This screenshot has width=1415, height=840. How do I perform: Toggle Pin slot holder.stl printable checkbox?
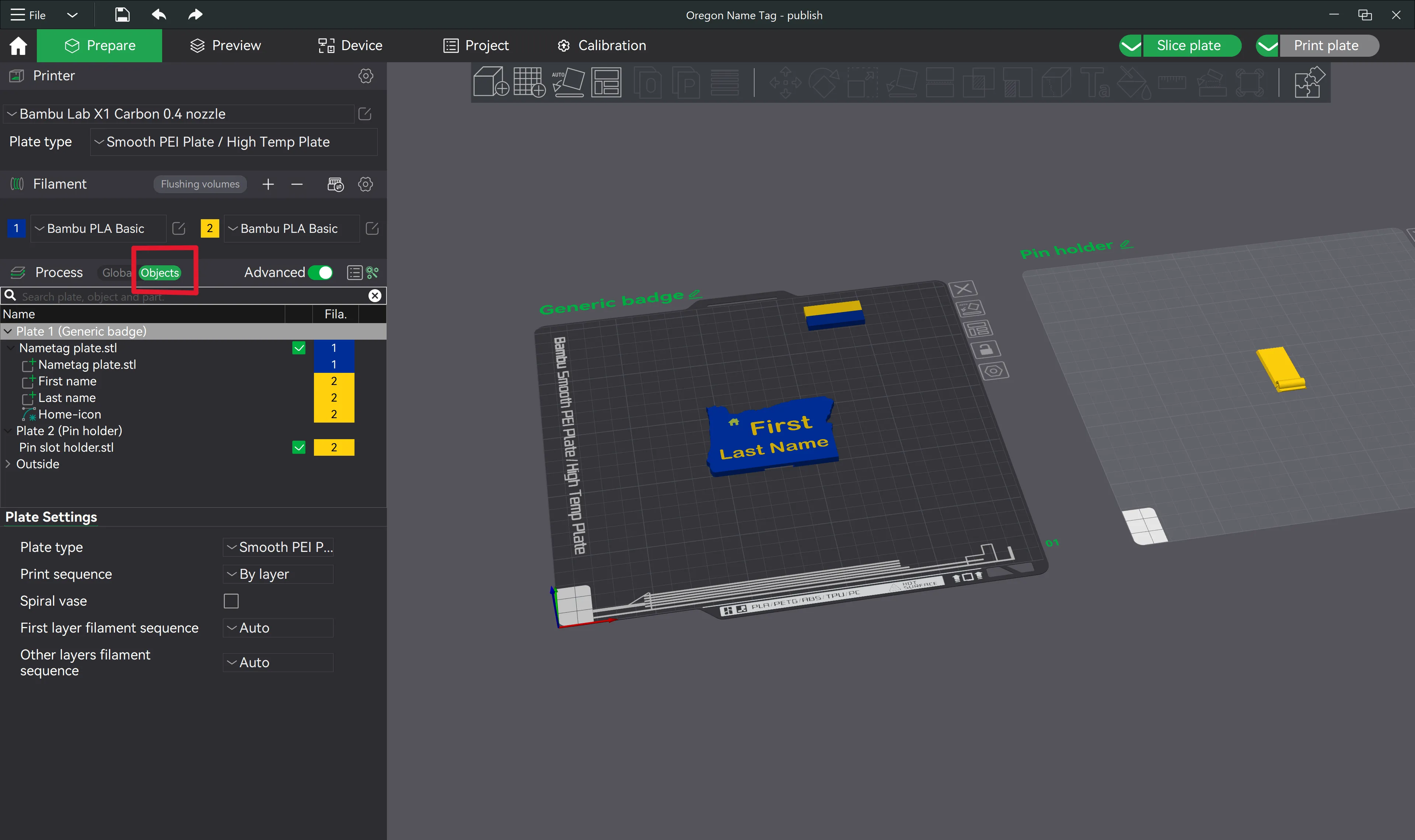(x=299, y=447)
